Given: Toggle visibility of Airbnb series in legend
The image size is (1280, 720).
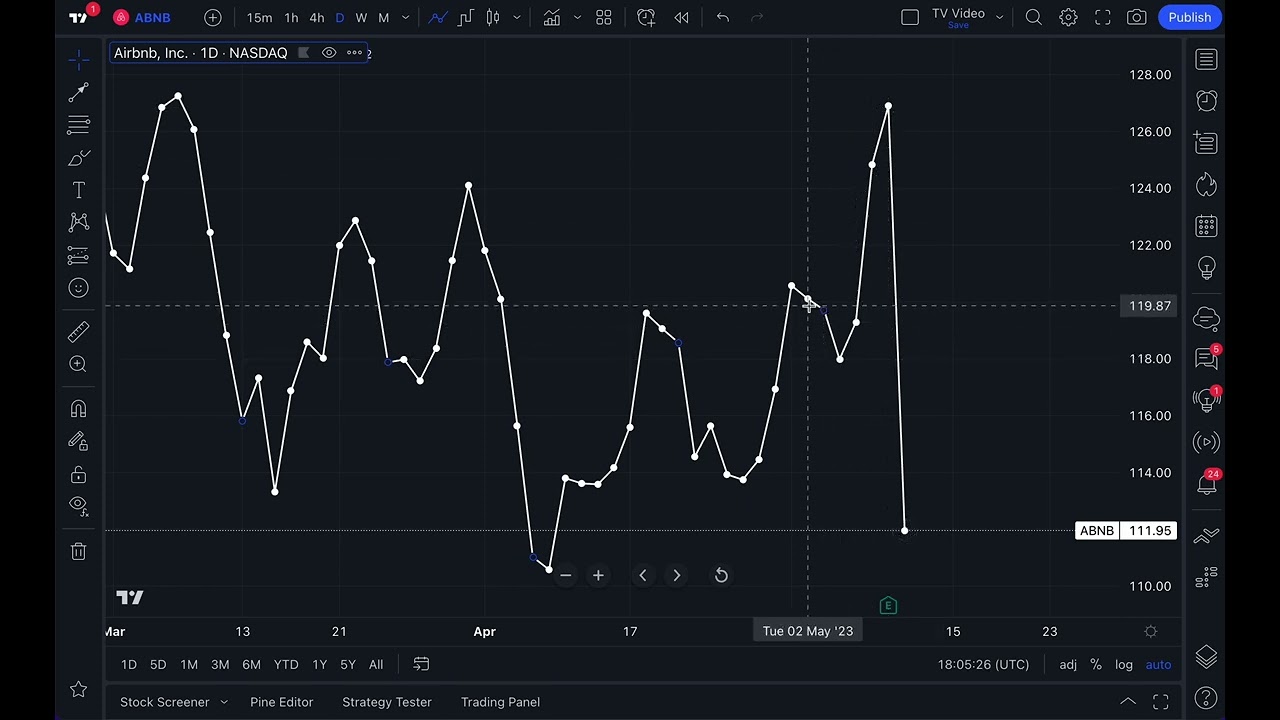Looking at the screenshot, I should click(x=329, y=53).
